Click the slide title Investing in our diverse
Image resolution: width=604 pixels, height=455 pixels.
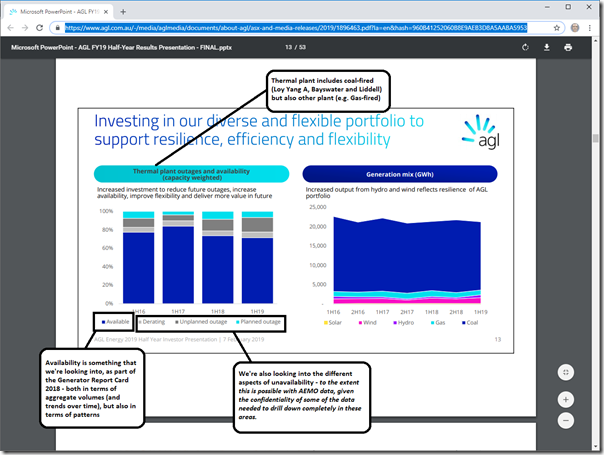tap(259, 130)
